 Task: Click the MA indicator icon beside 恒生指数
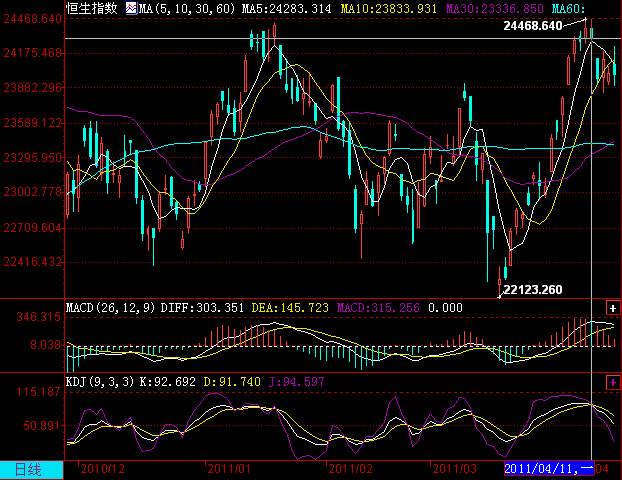(131, 8)
